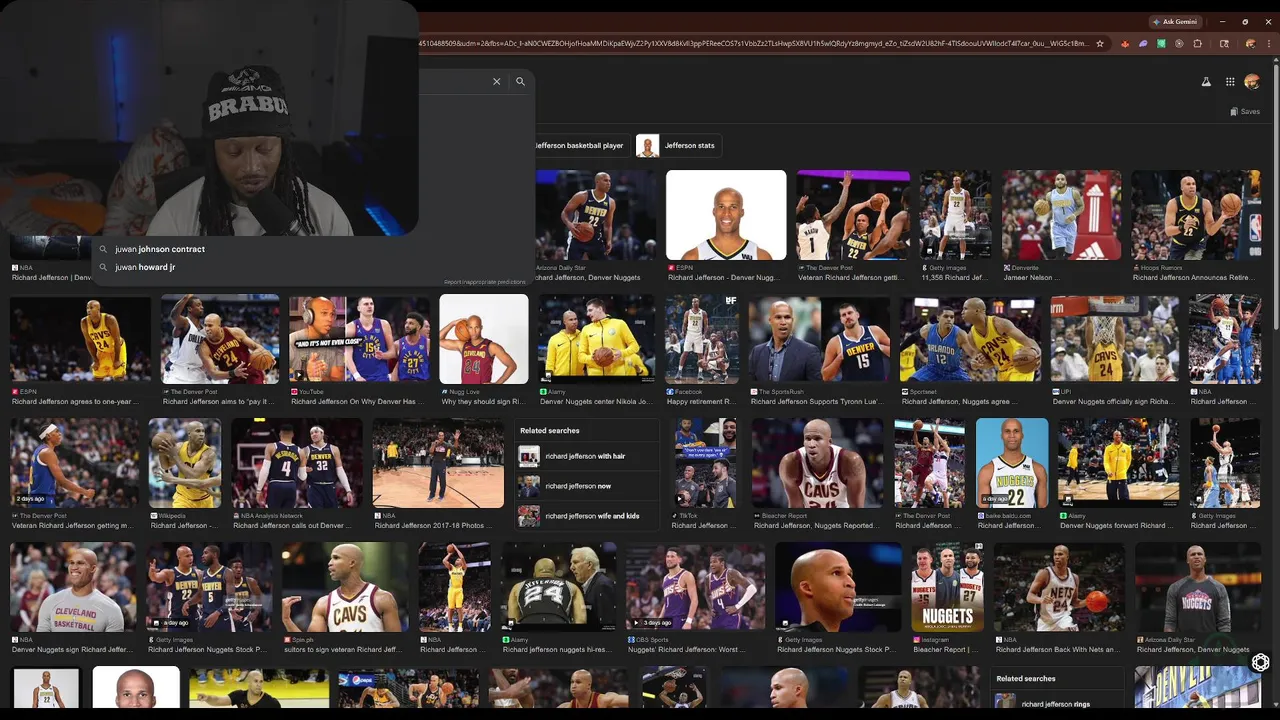Open NBA 'Denver Nuggets sign Richard Jeffer...' image
The width and height of the screenshot is (1280, 720).
click(x=73, y=587)
